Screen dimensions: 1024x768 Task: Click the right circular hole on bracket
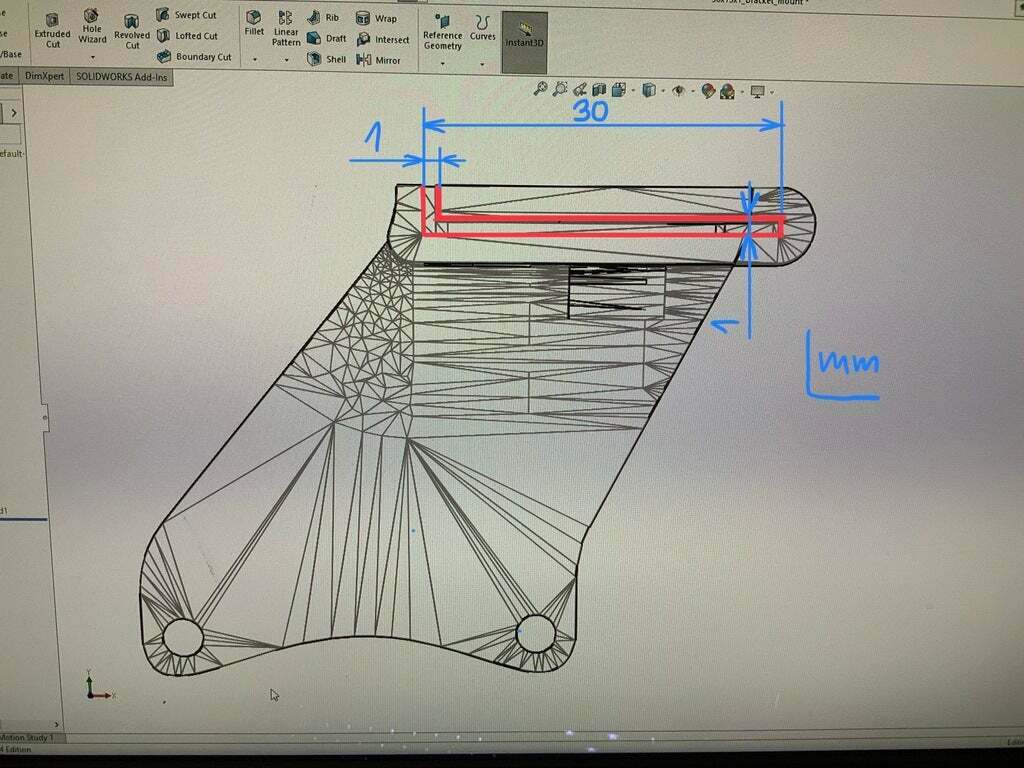tap(536, 633)
